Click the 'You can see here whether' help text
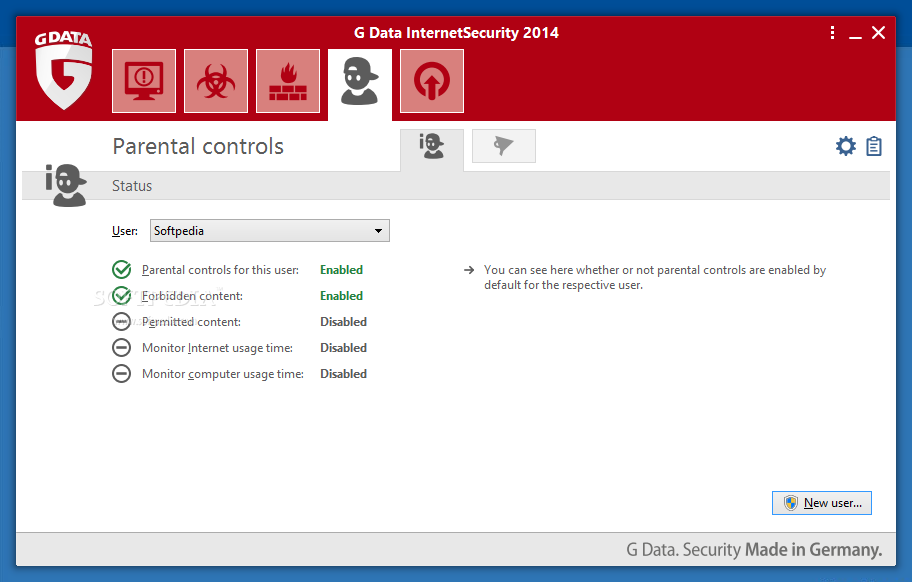Image resolution: width=912 pixels, height=582 pixels. 655,277
